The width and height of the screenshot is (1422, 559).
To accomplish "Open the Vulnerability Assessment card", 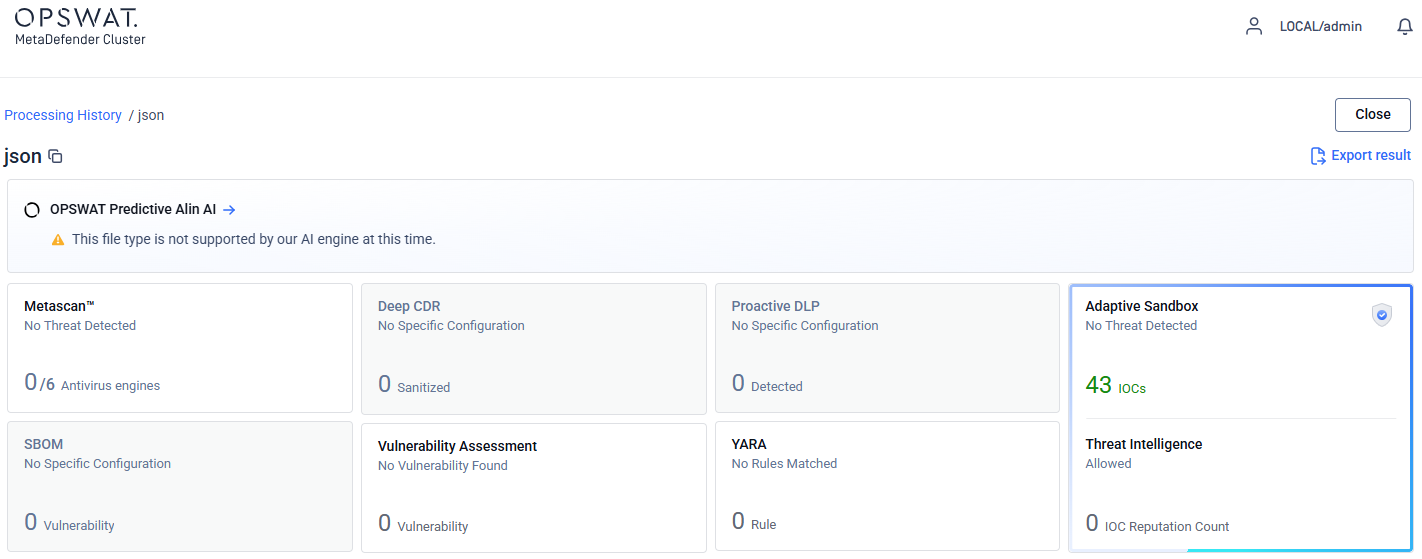I will [533, 486].
